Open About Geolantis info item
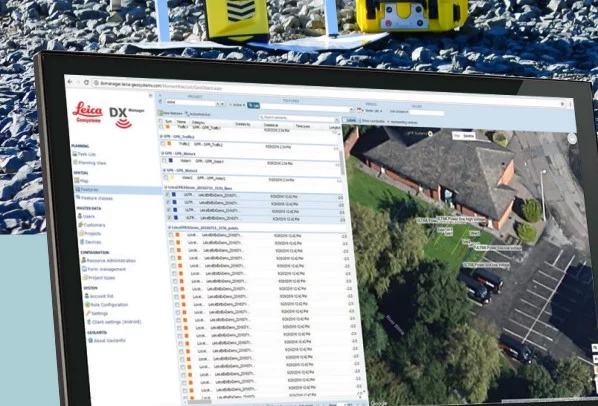Image resolution: width=598 pixels, height=406 pixels. point(107,340)
